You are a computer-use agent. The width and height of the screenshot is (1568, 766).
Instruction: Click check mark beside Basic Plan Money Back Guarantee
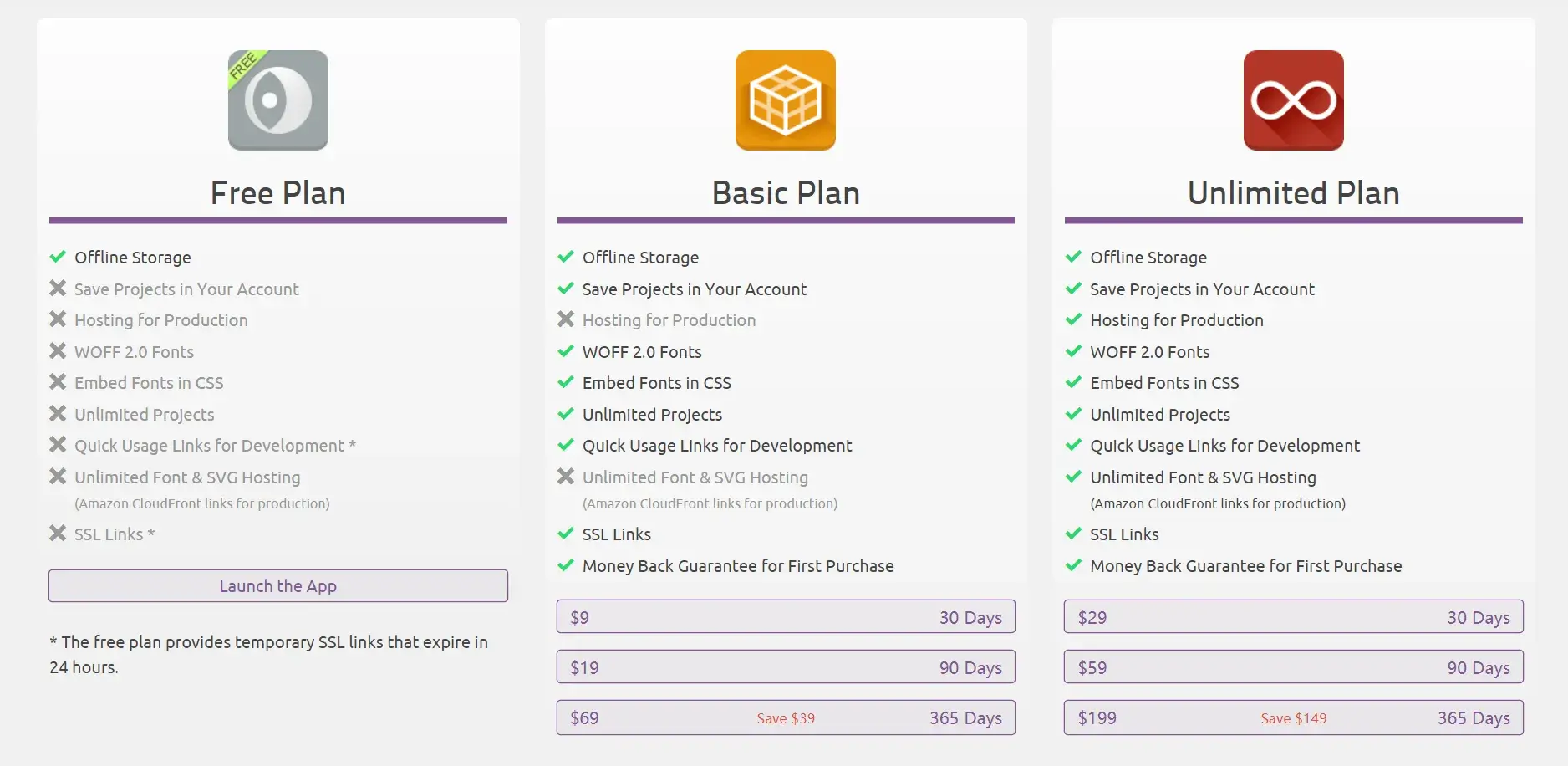point(566,565)
